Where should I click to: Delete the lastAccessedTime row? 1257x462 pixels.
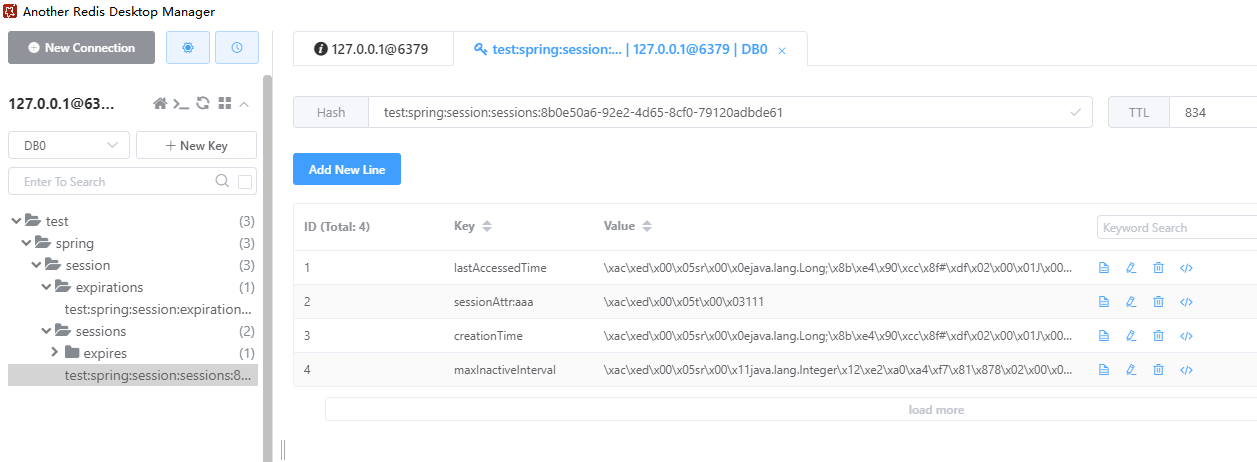pyautogui.click(x=1158, y=268)
